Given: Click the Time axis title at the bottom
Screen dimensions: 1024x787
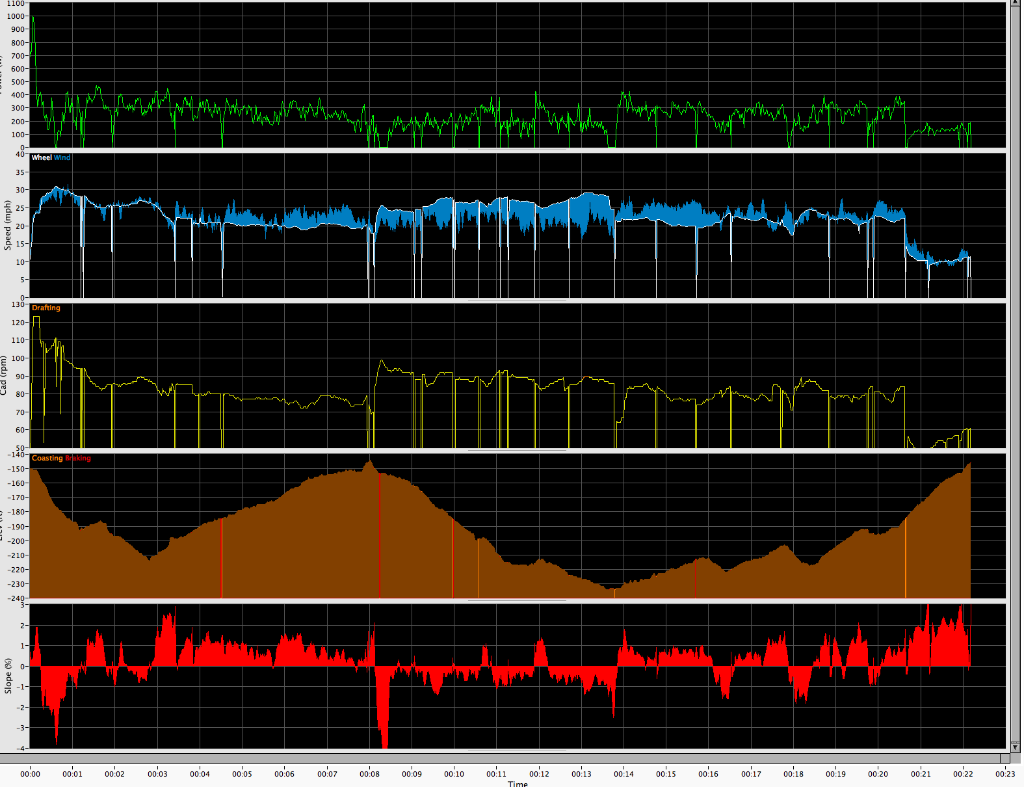Looking at the screenshot, I should pyautogui.click(x=517, y=783).
